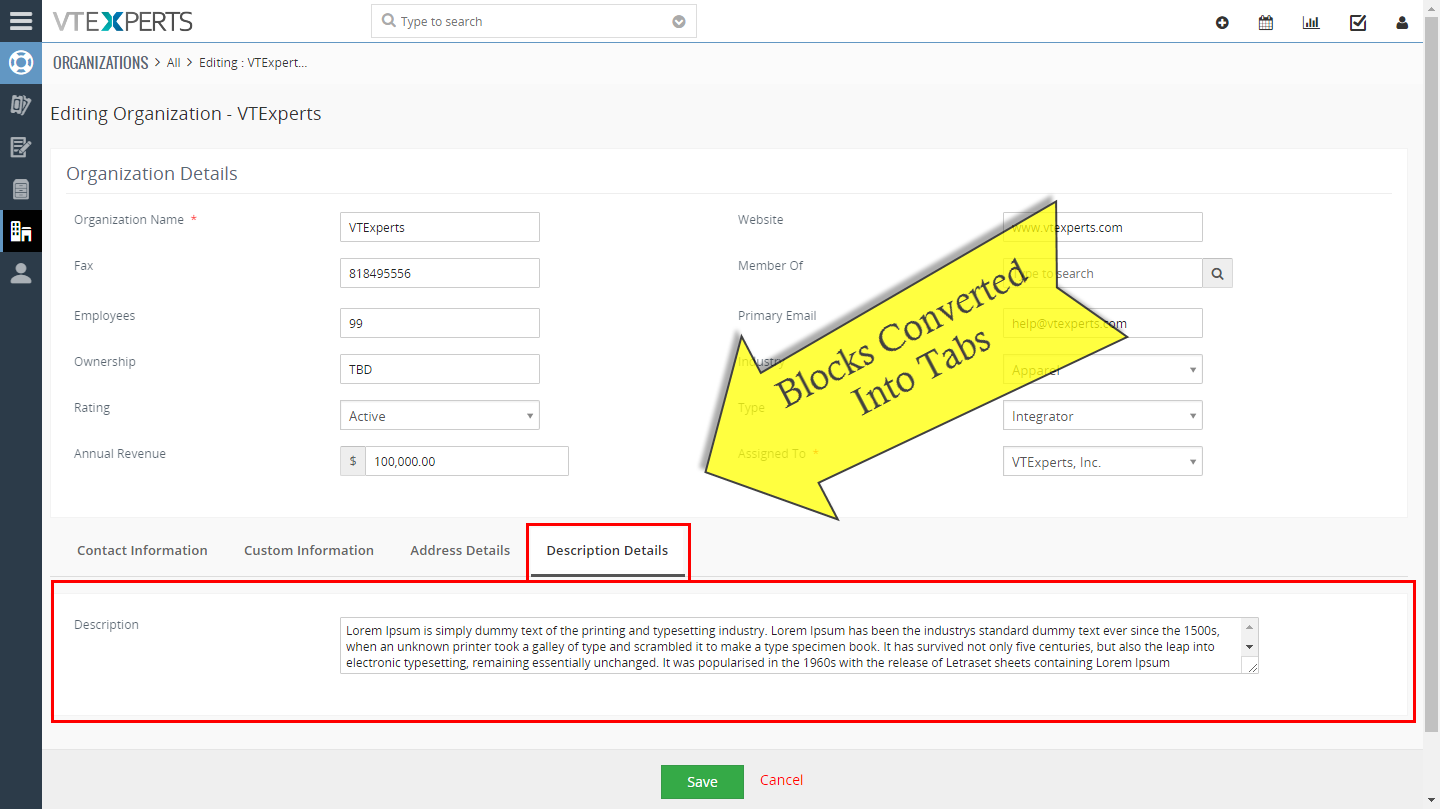Open the reports bar chart icon
The image size is (1440, 809).
pos(1311,22)
